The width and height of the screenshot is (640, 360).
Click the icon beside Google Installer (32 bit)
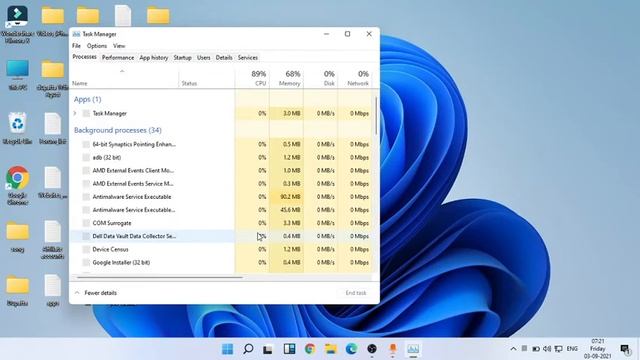coord(86,262)
